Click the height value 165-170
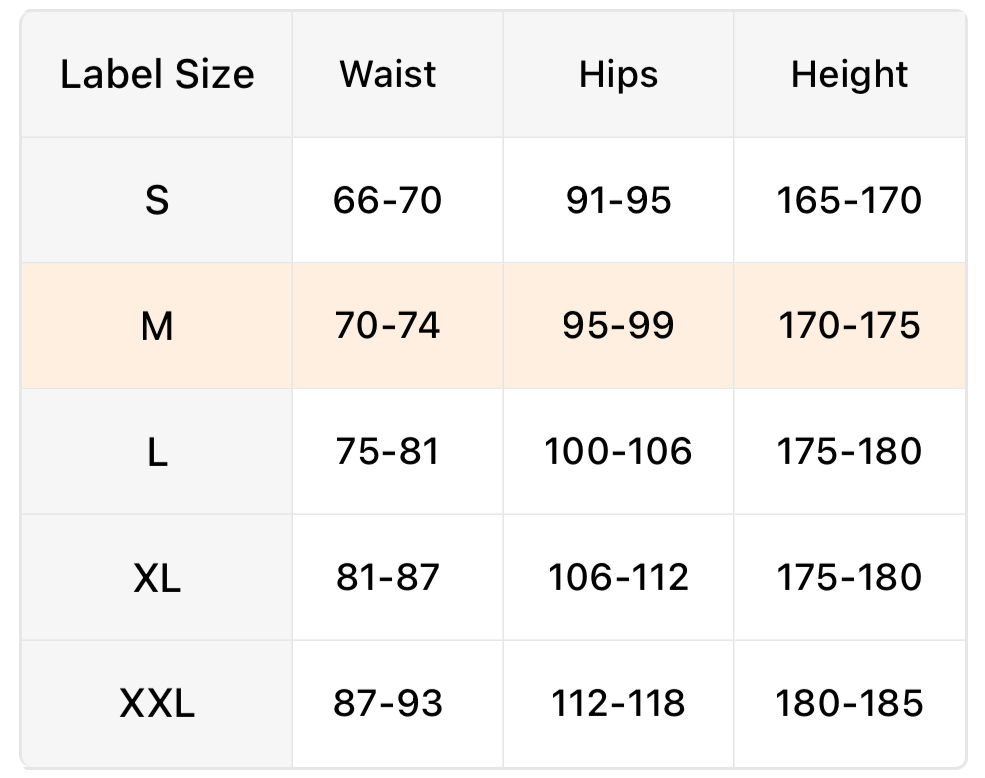Viewport: 985px width, 778px height. (849, 201)
